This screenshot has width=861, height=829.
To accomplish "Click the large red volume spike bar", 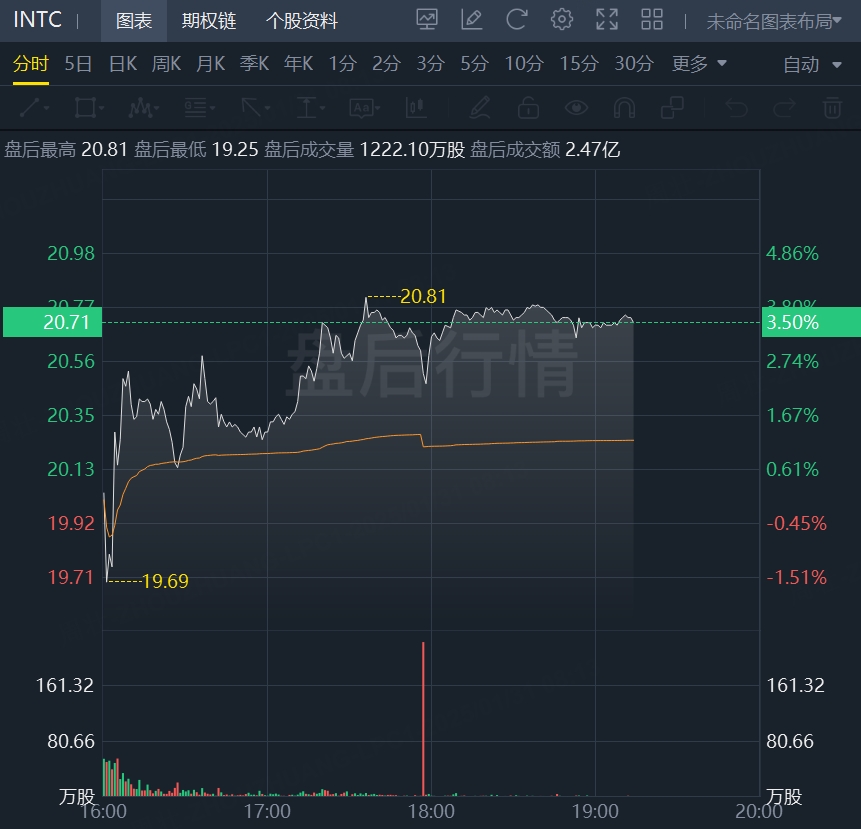I will pos(423,719).
